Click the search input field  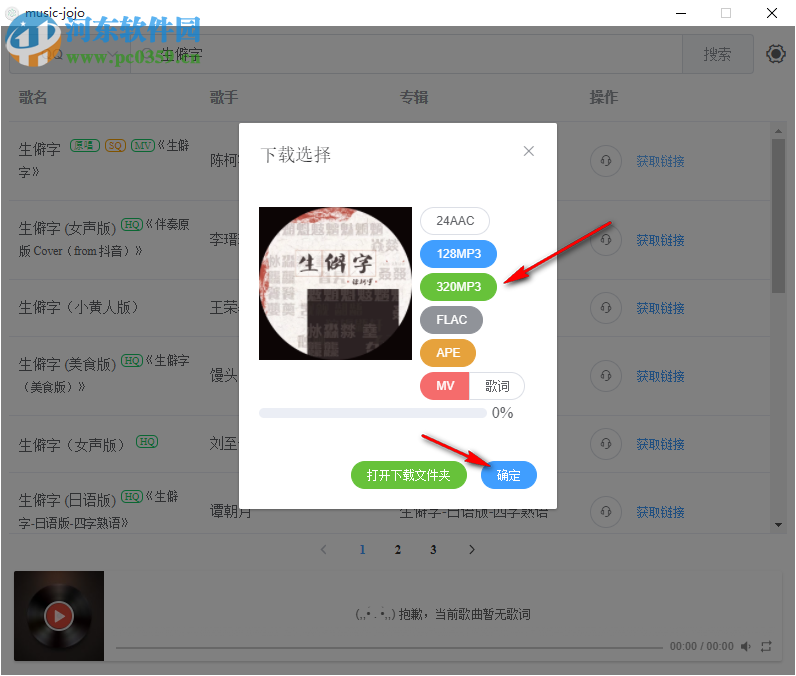click(x=406, y=54)
